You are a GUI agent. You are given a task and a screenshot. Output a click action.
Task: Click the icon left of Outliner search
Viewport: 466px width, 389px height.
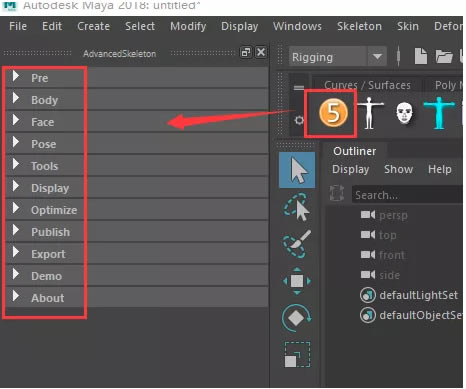pos(337,193)
